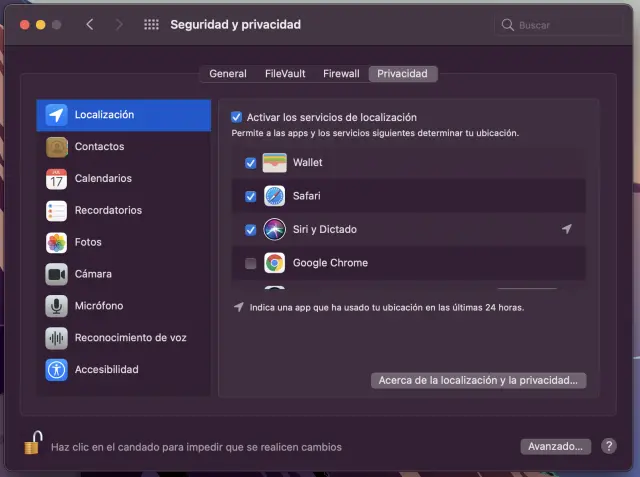
Task: Uncheck Safari location access
Action: 251,197
